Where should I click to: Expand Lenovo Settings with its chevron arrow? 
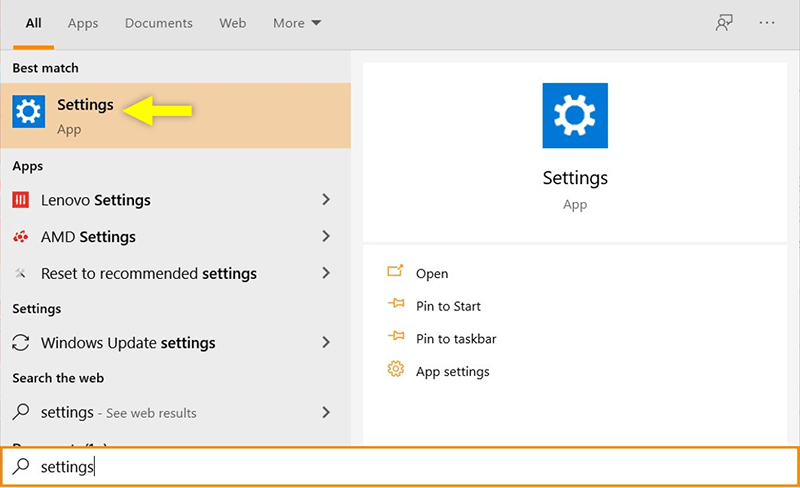point(325,200)
